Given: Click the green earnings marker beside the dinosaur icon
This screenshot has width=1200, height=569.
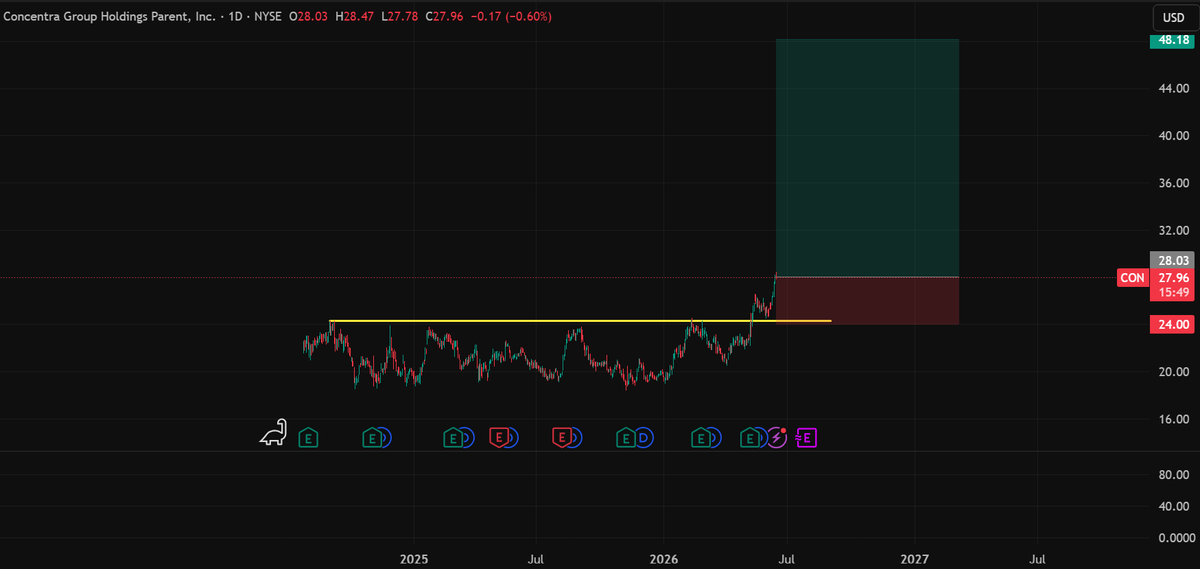Looking at the screenshot, I should click(309, 437).
